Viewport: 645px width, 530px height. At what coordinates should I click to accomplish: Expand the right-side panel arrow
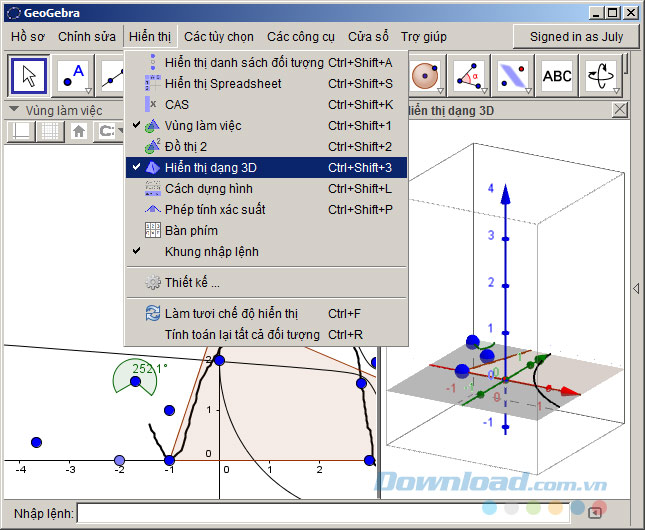click(x=636, y=288)
